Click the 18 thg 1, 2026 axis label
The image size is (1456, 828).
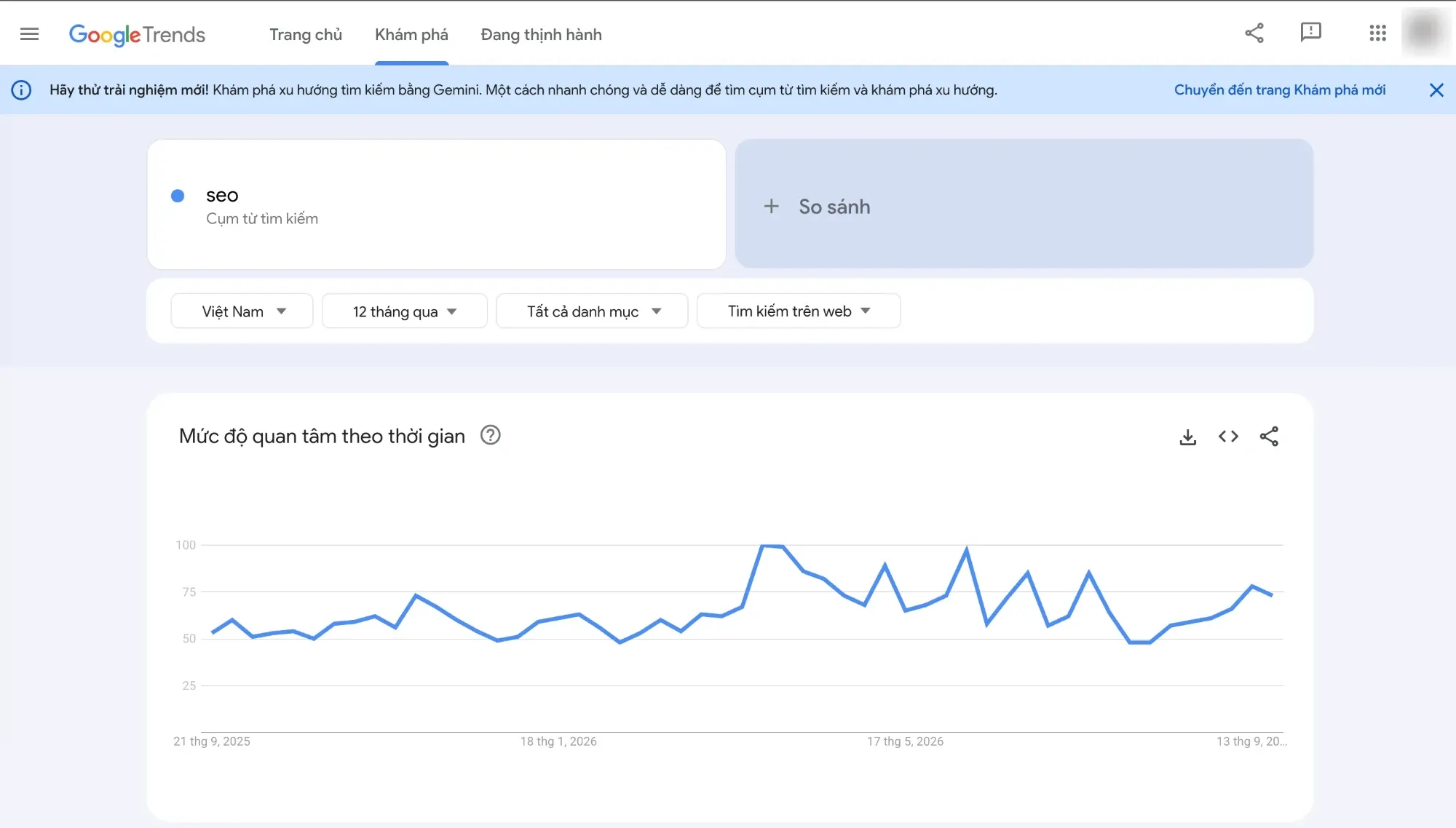click(558, 741)
